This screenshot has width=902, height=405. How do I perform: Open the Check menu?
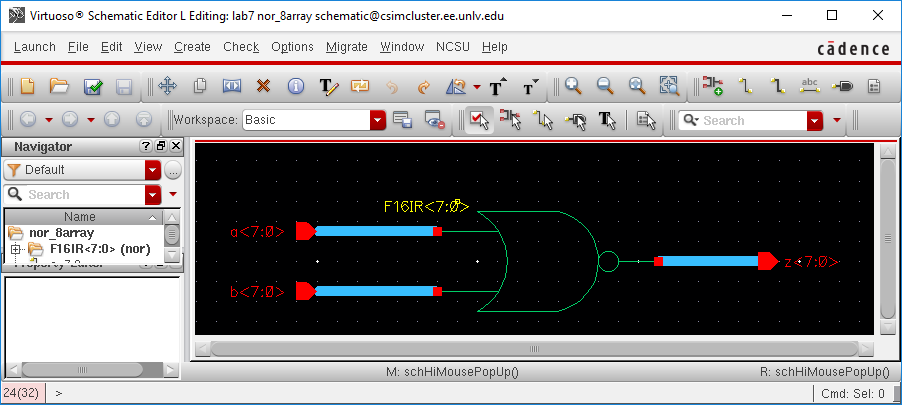click(x=241, y=47)
